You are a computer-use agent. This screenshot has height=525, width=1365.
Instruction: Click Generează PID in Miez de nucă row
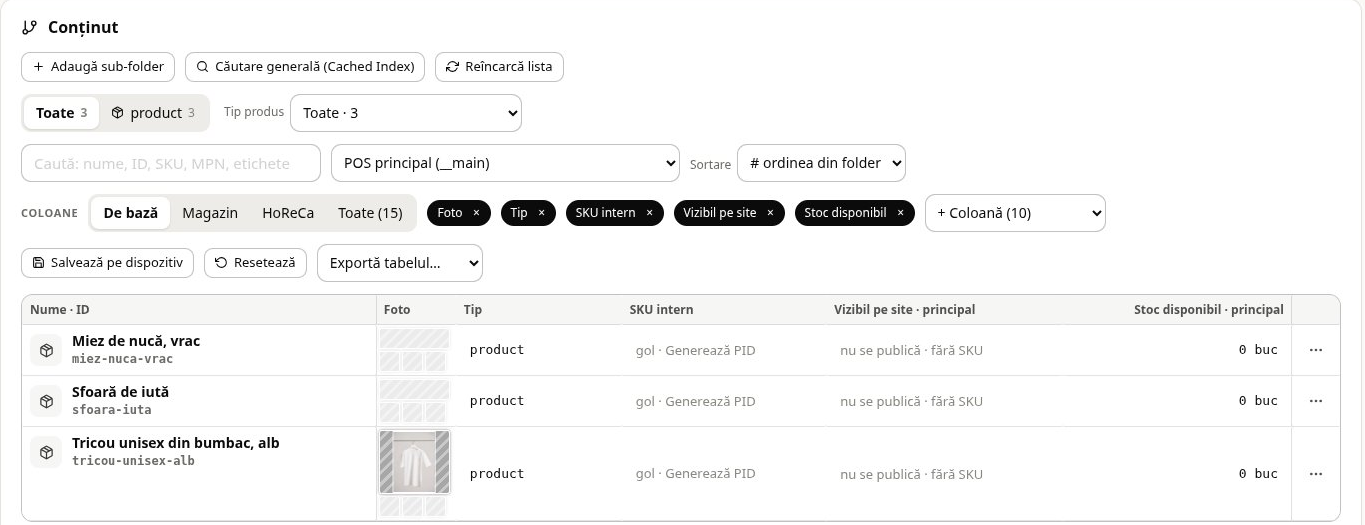tap(710, 351)
